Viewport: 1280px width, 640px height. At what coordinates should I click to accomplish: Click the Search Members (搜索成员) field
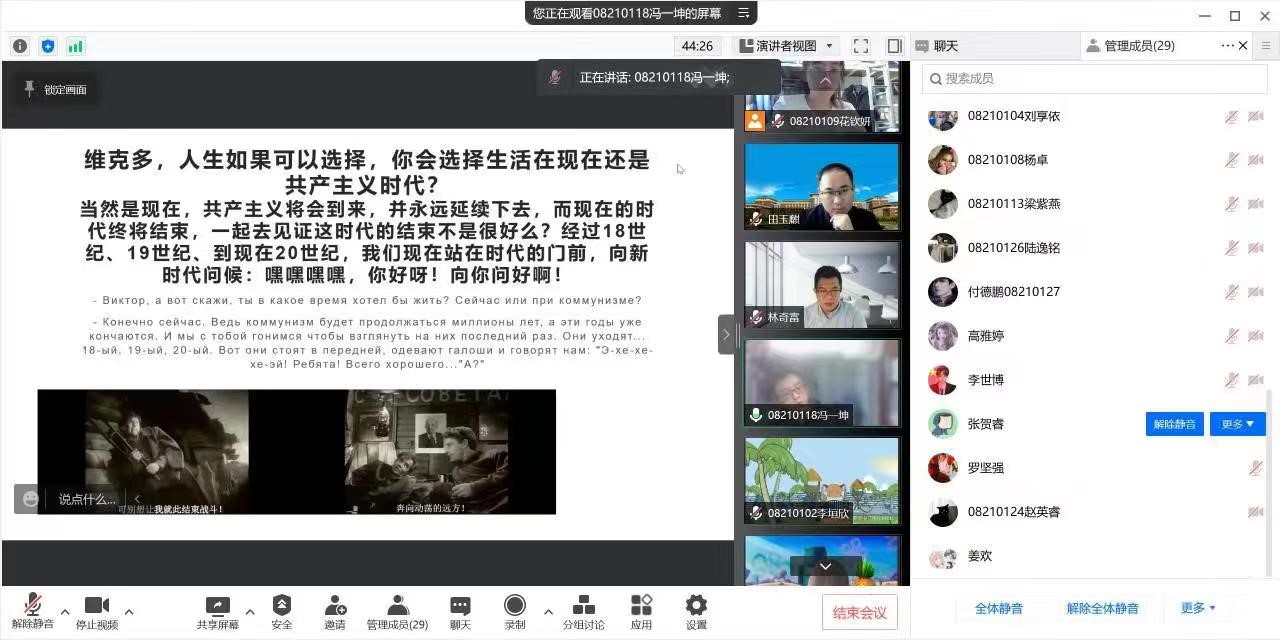(x=1095, y=78)
